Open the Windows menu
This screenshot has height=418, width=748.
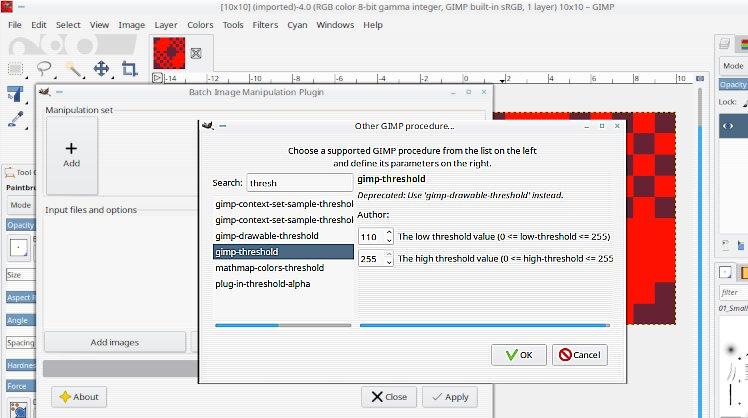coord(335,25)
